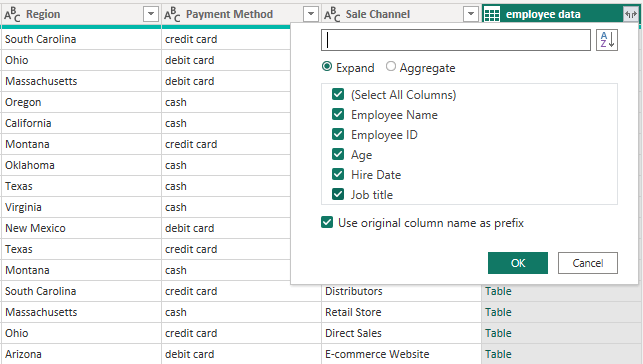The image size is (643, 364).
Task: Click the California region cell
Action: click(81, 123)
